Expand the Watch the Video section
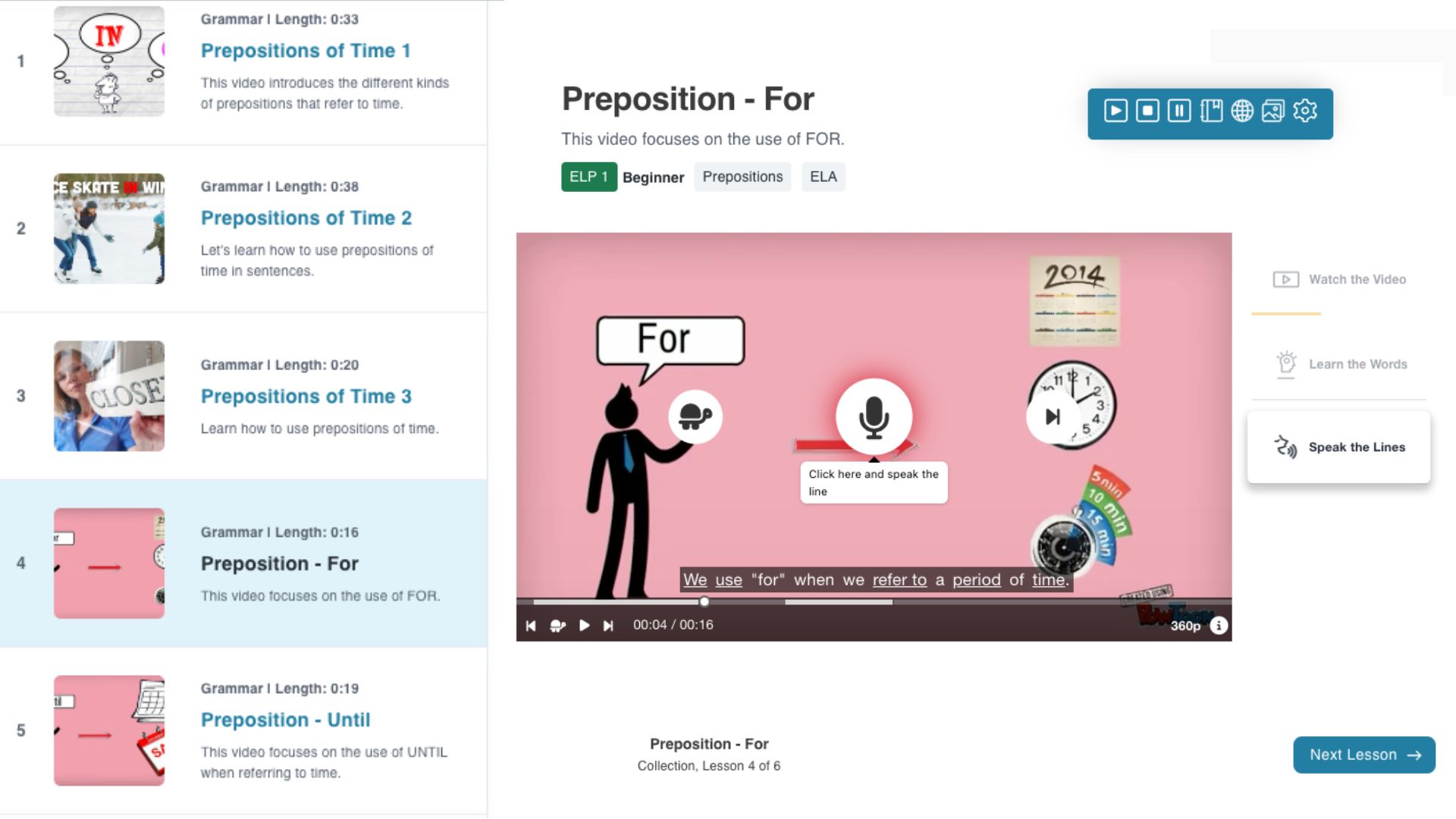Image resolution: width=1456 pixels, height=819 pixels. (1340, 279)
